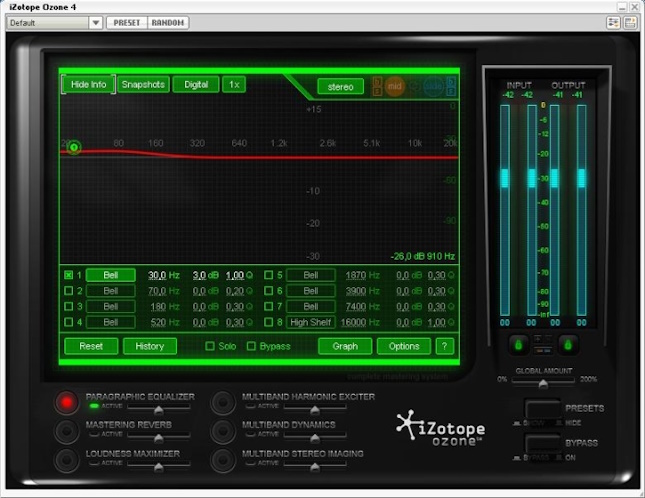Image resolution: width=645 pixels, height=498 pixels.
Task: Select the orange mid channel button
Action: (394, 86)
